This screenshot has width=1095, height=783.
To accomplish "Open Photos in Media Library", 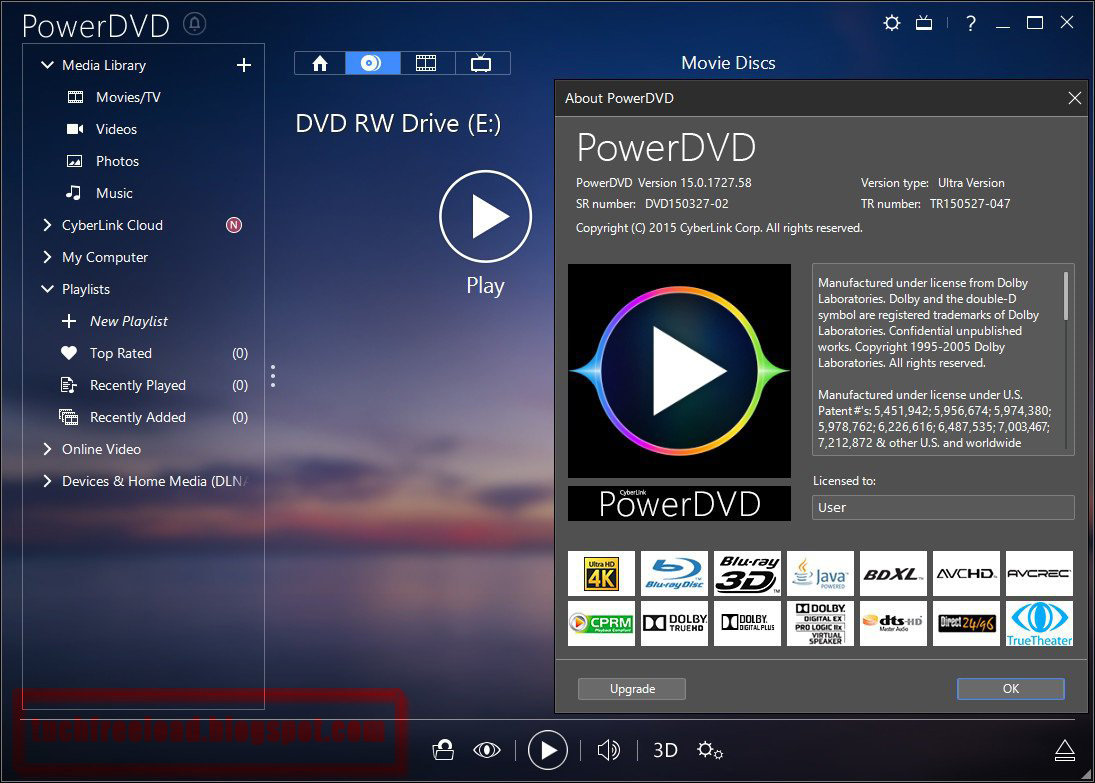I will pyautogui.click(x=117, y=161).
